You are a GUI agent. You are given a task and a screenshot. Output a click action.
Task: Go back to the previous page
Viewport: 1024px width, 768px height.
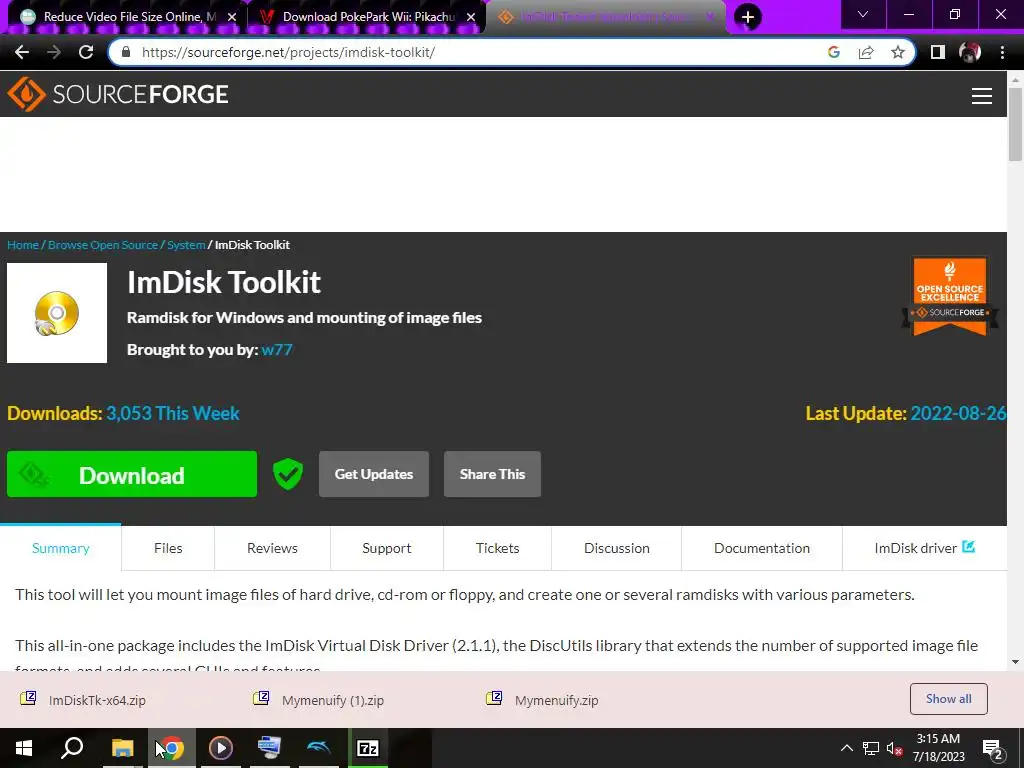tap(22, 52)
